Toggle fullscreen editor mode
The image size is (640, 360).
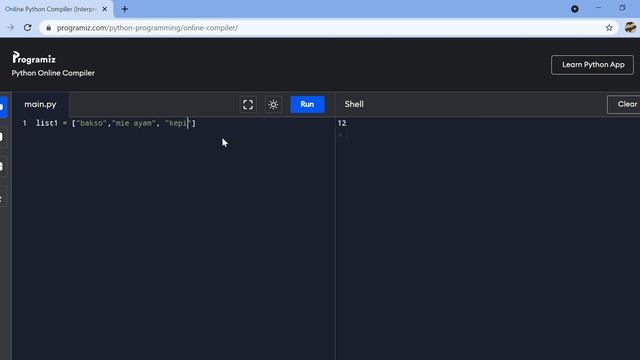click(248, 104)
